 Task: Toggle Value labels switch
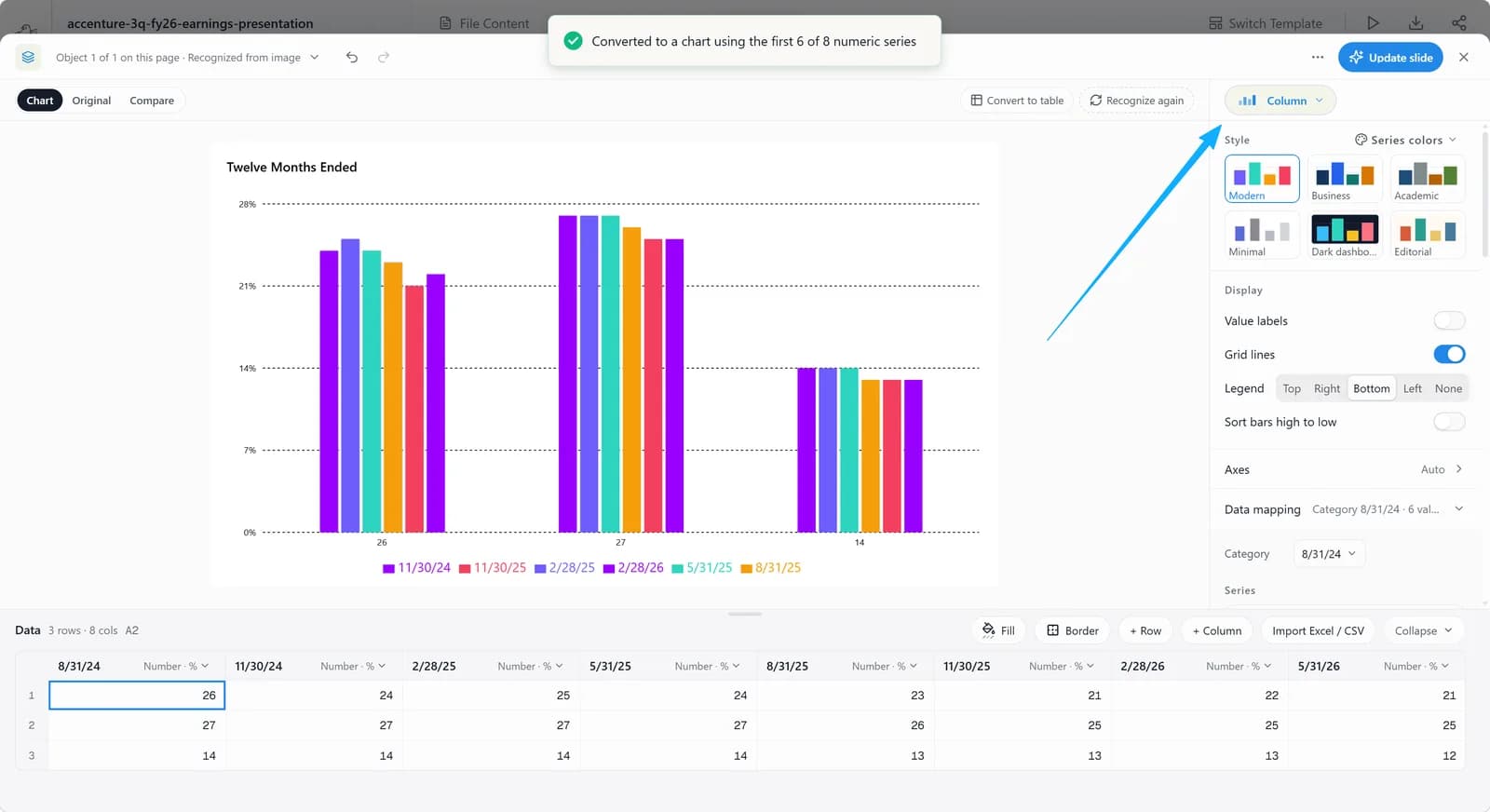point(1449,320)
